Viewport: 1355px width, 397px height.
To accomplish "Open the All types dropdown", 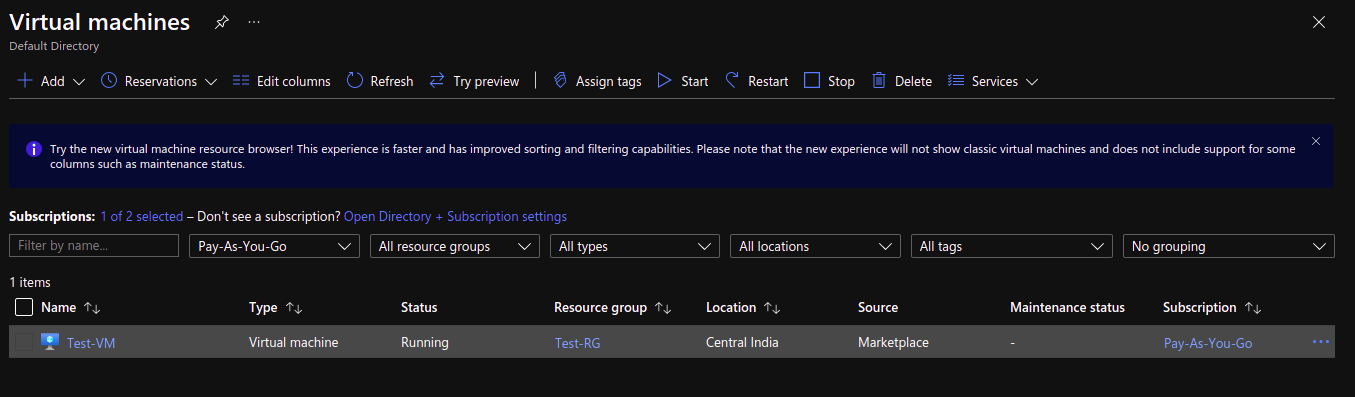I will tap(635, 246).
